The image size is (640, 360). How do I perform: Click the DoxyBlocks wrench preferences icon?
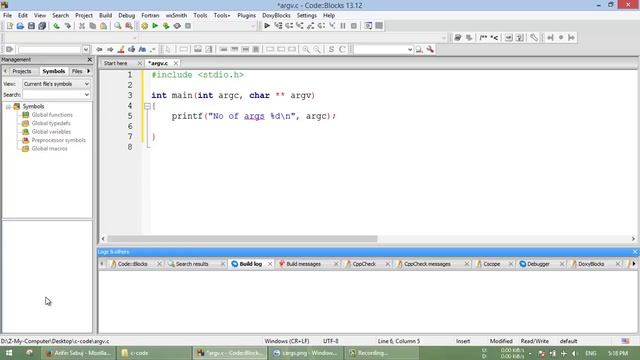pos(534,38)
